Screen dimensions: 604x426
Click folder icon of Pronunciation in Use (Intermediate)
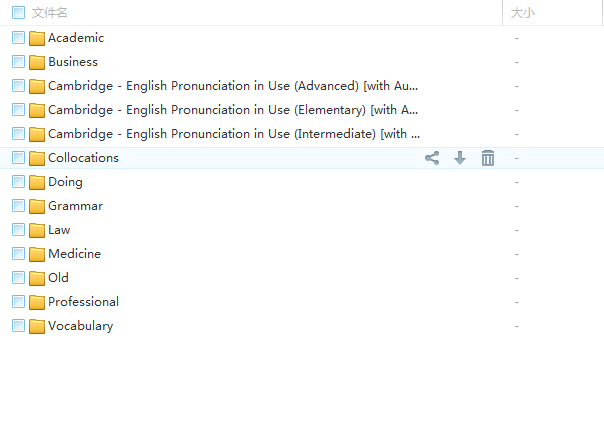(x=37, y=134)
